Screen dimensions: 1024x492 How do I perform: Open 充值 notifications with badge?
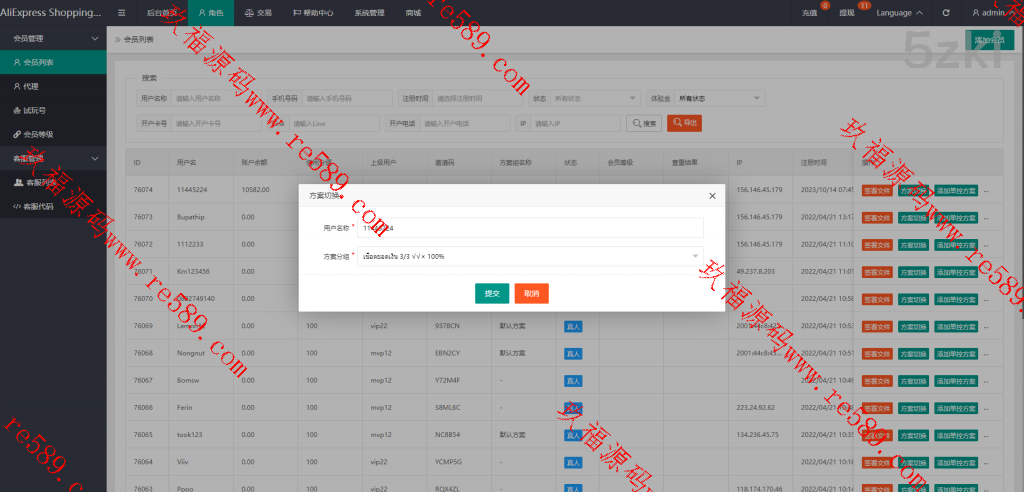point(810,13)
